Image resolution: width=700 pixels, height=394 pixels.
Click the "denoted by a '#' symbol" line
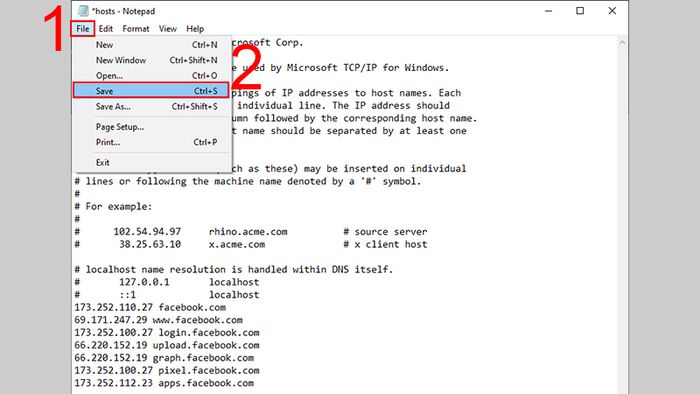(x=247, y=182)
